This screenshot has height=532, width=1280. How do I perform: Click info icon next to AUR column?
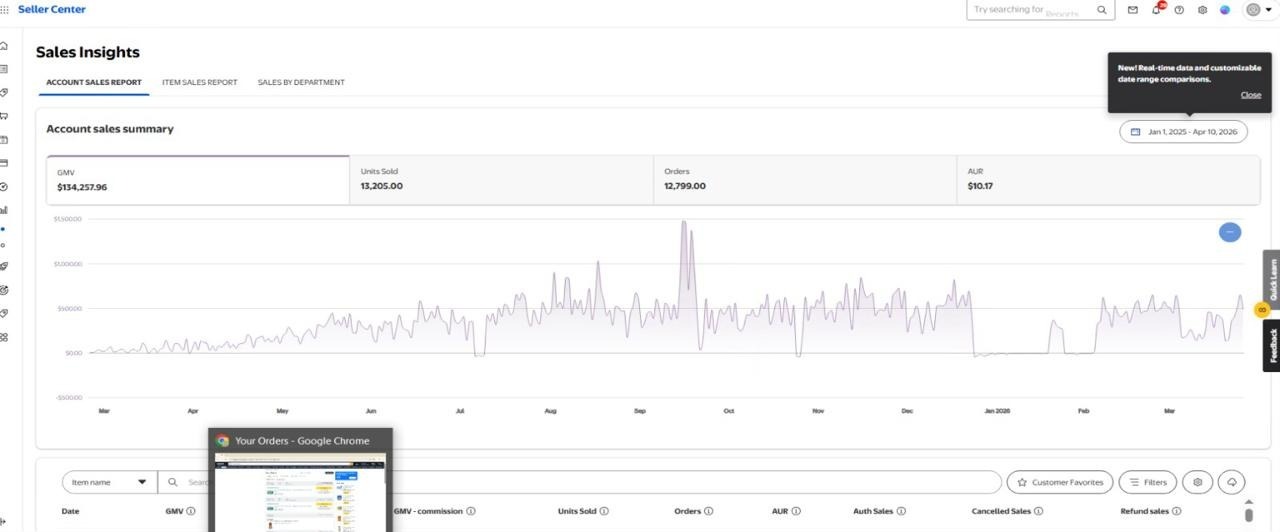click(796, 511)
